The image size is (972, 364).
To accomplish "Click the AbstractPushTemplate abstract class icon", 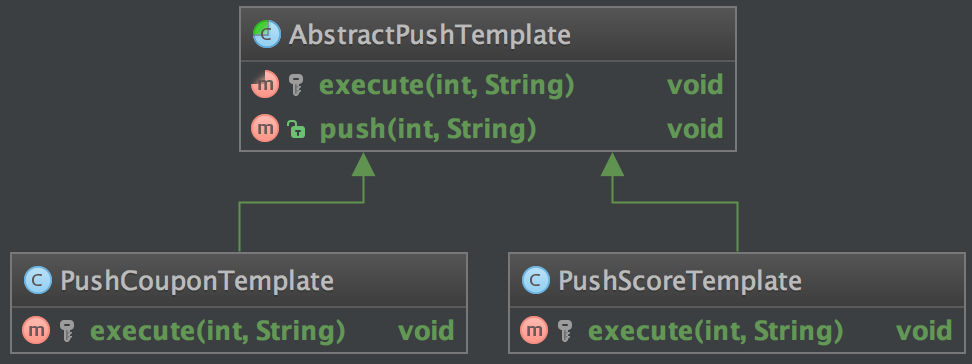I will (267, 35).
